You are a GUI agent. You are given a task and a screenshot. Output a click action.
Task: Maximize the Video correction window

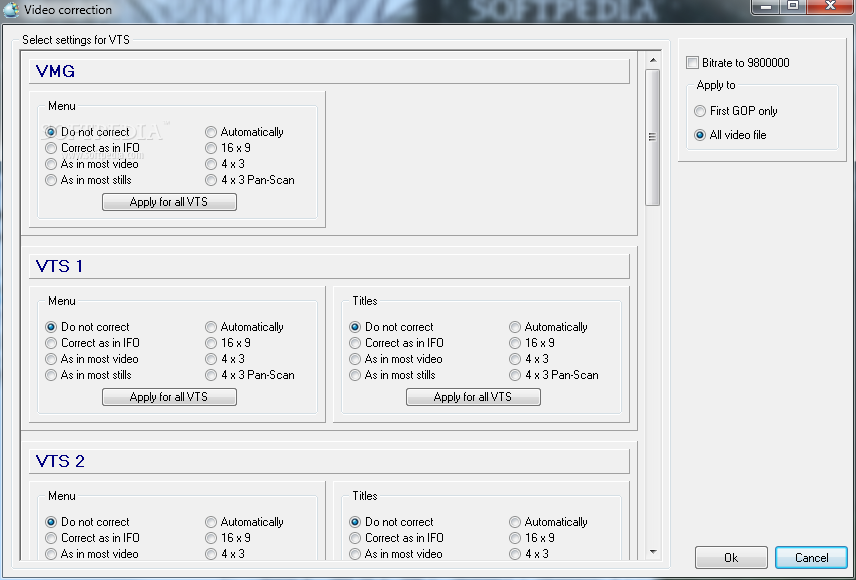click(793, 7)
